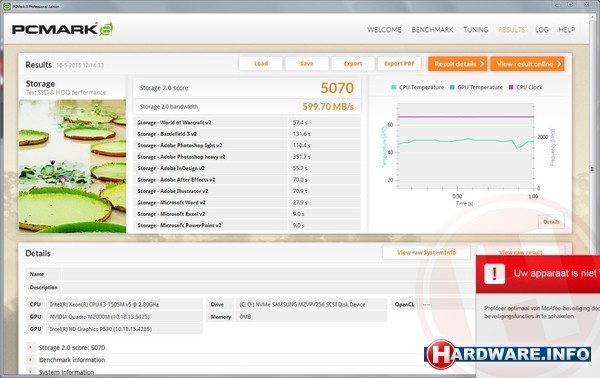Click View result online button
Viewport: 600px width, 378px height.
pyautogui.click(x=528, y=64)
